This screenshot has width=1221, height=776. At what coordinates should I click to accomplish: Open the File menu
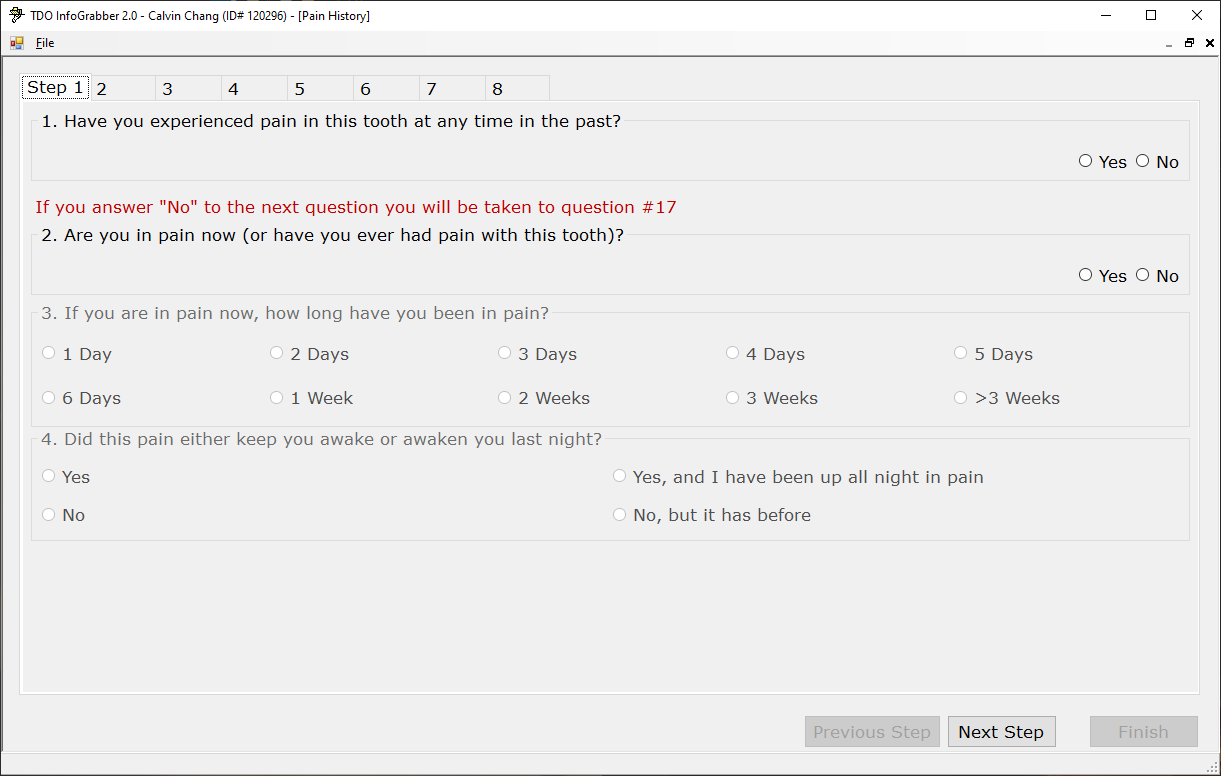pos(45,43)
